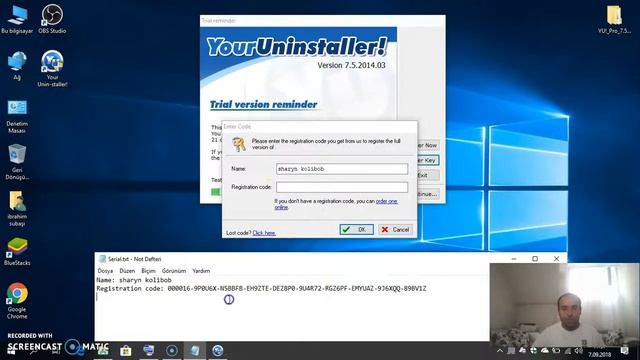This screenshot has height=360, width=640.
Task: Open volume tray icon
Action: [x=578, y=351]
